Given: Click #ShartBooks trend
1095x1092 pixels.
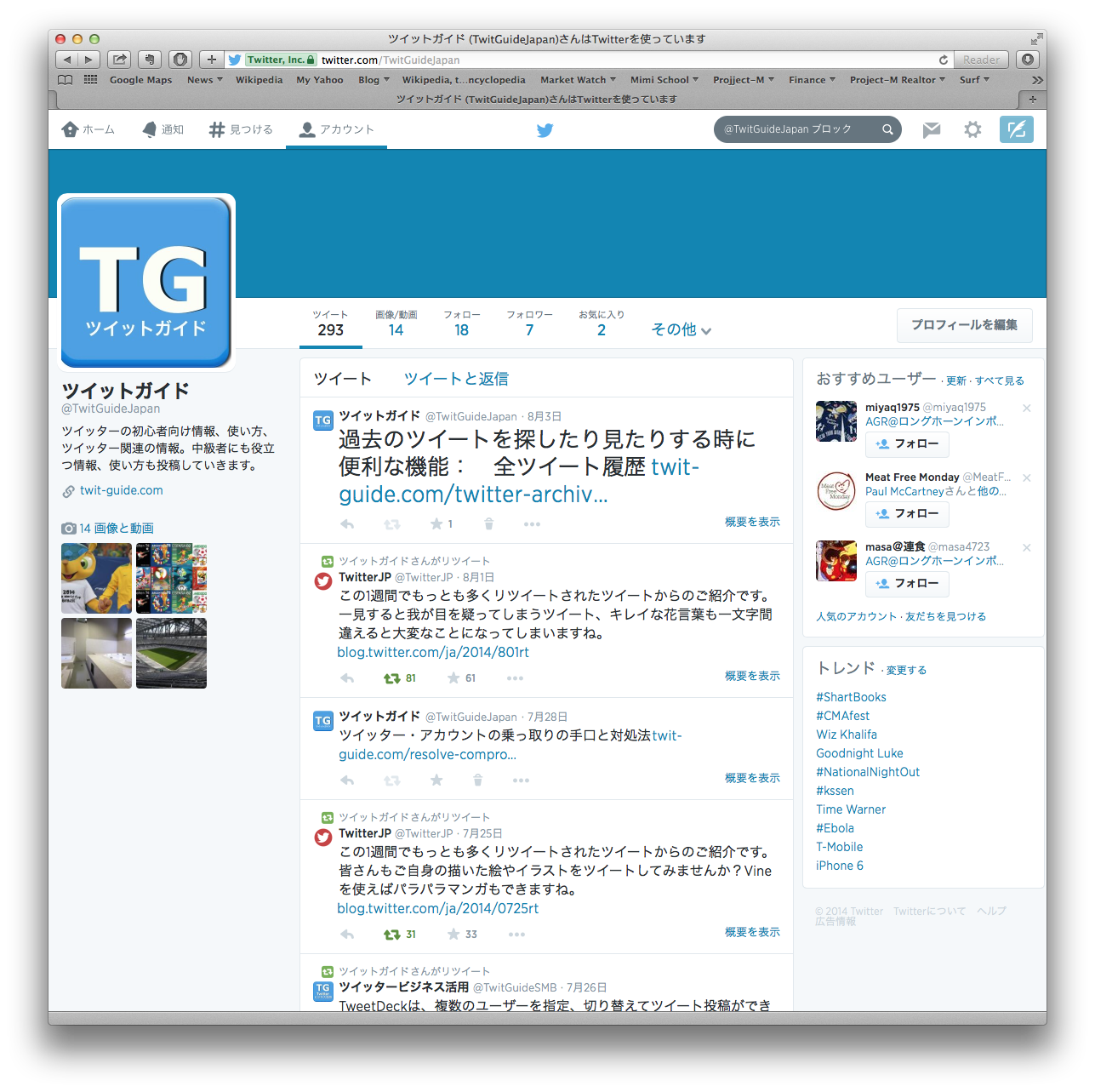Looking at the screenshot, I should [851, 697].
